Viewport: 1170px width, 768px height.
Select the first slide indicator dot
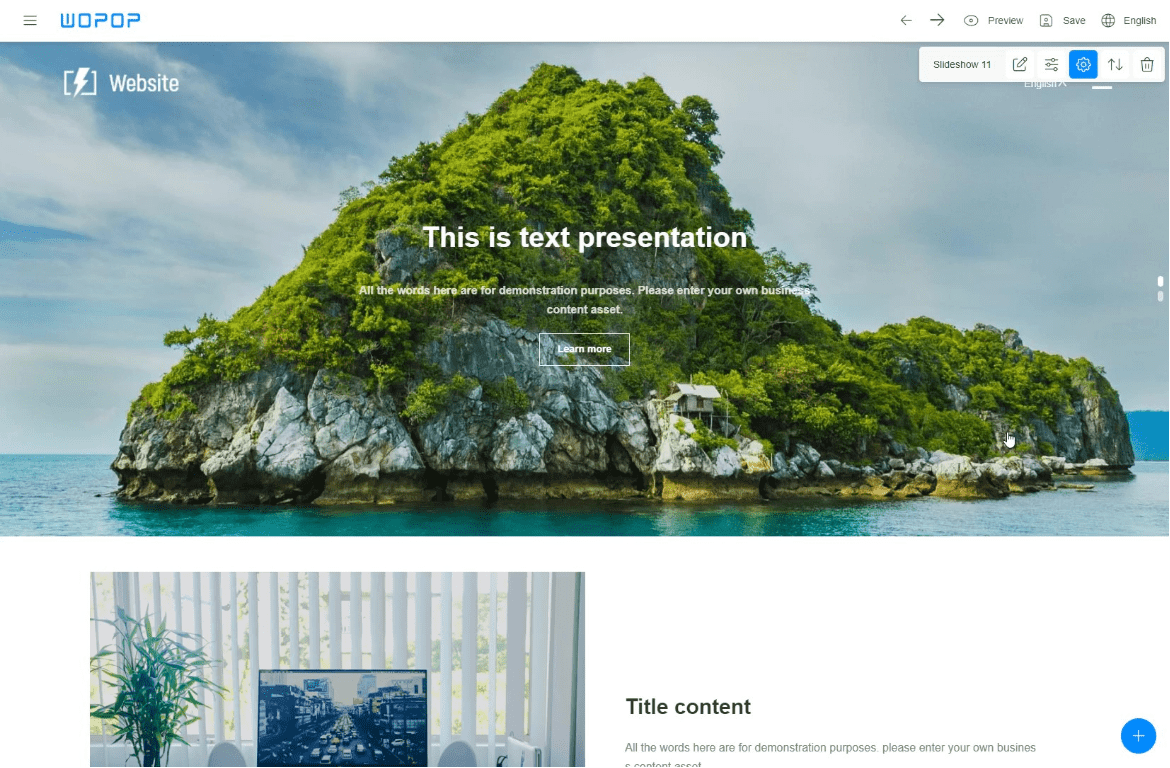(1160, 281)
